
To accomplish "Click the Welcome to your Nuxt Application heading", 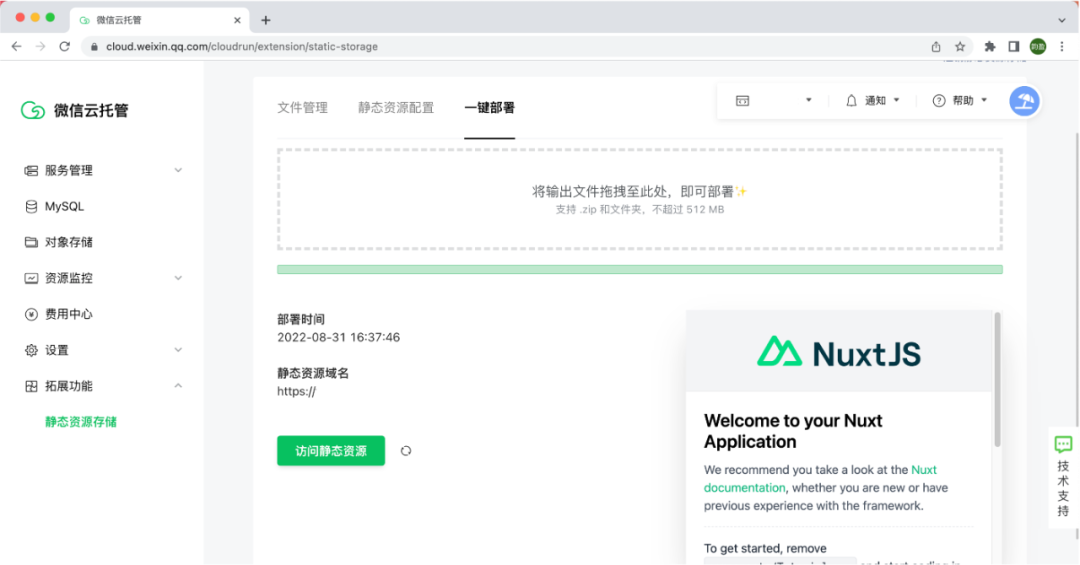I will (x=793, y=431).
